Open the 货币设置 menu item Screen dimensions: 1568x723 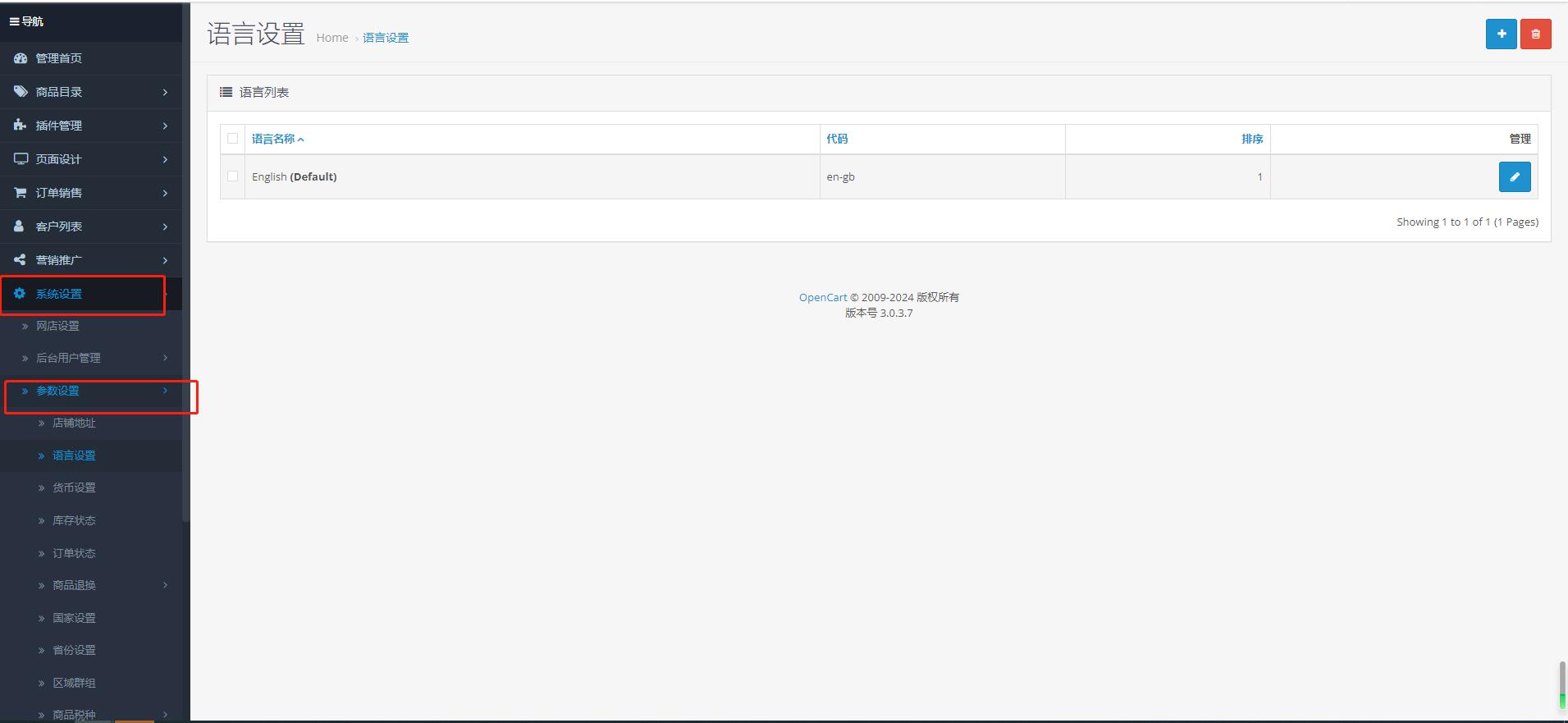pyautogui.click(x=74, y=487)
